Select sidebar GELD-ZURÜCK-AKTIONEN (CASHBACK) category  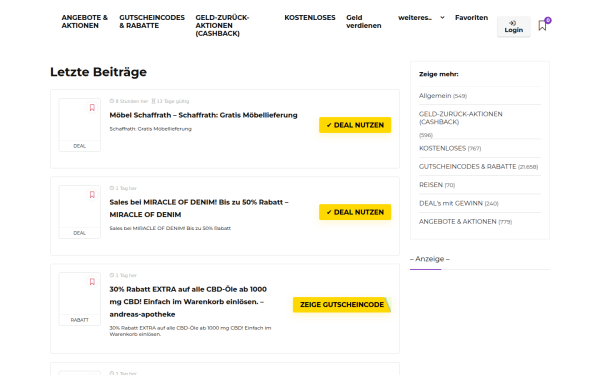pyautogui.click(x=460, y=118)
